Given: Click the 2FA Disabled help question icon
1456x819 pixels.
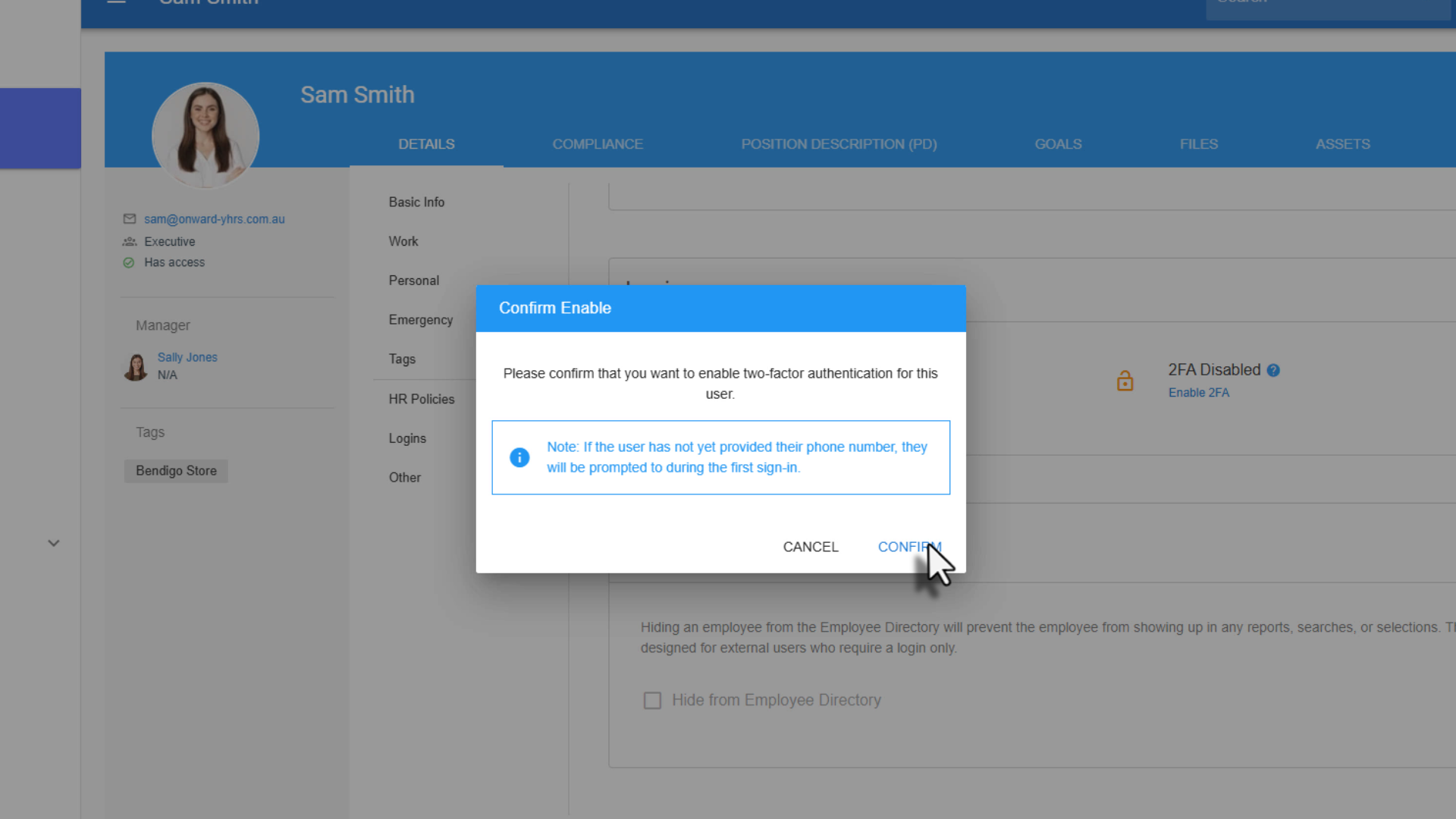Looking at the screenshot, I should [1273, 371].
